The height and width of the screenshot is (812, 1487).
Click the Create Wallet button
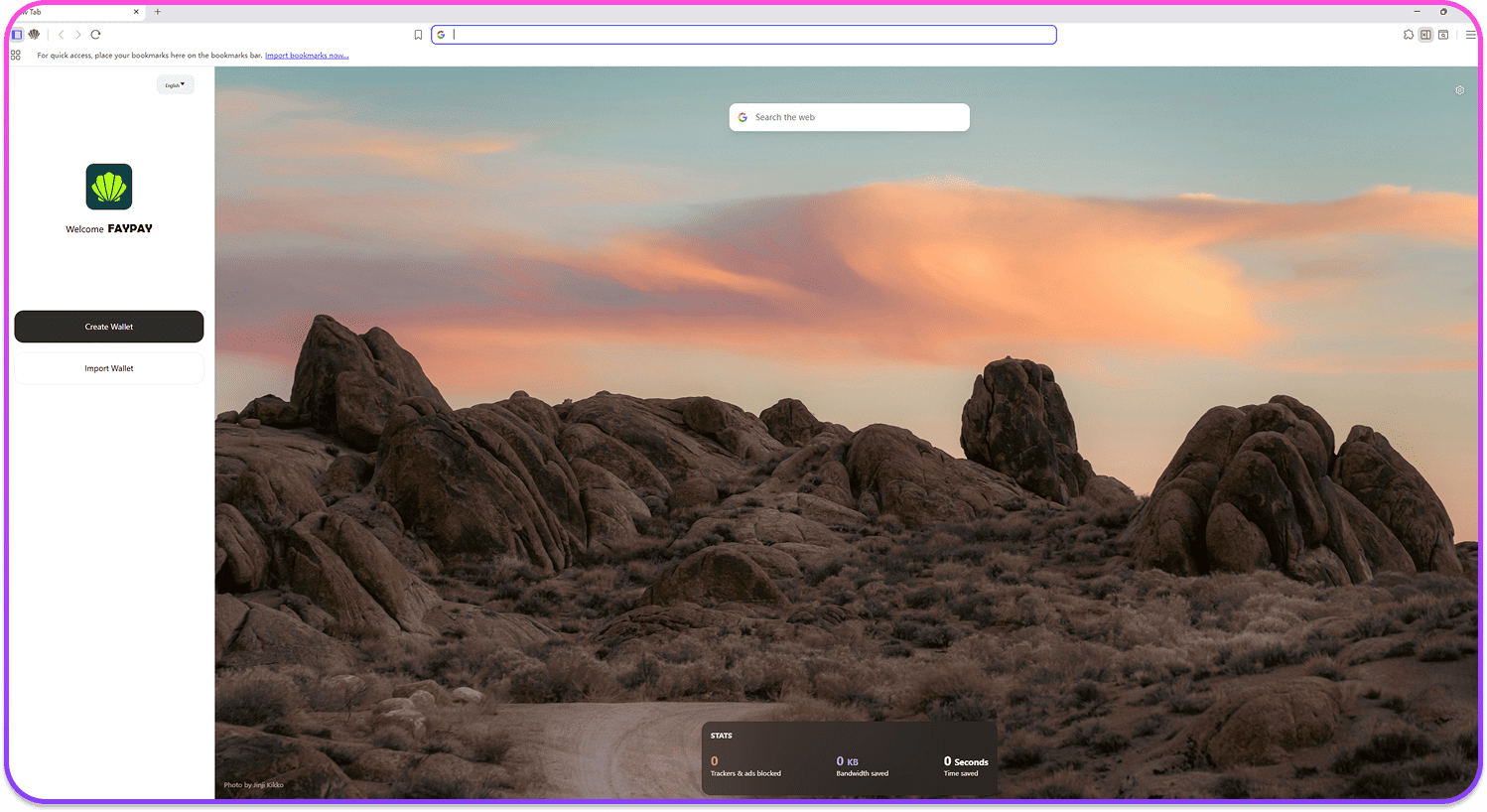109,327
